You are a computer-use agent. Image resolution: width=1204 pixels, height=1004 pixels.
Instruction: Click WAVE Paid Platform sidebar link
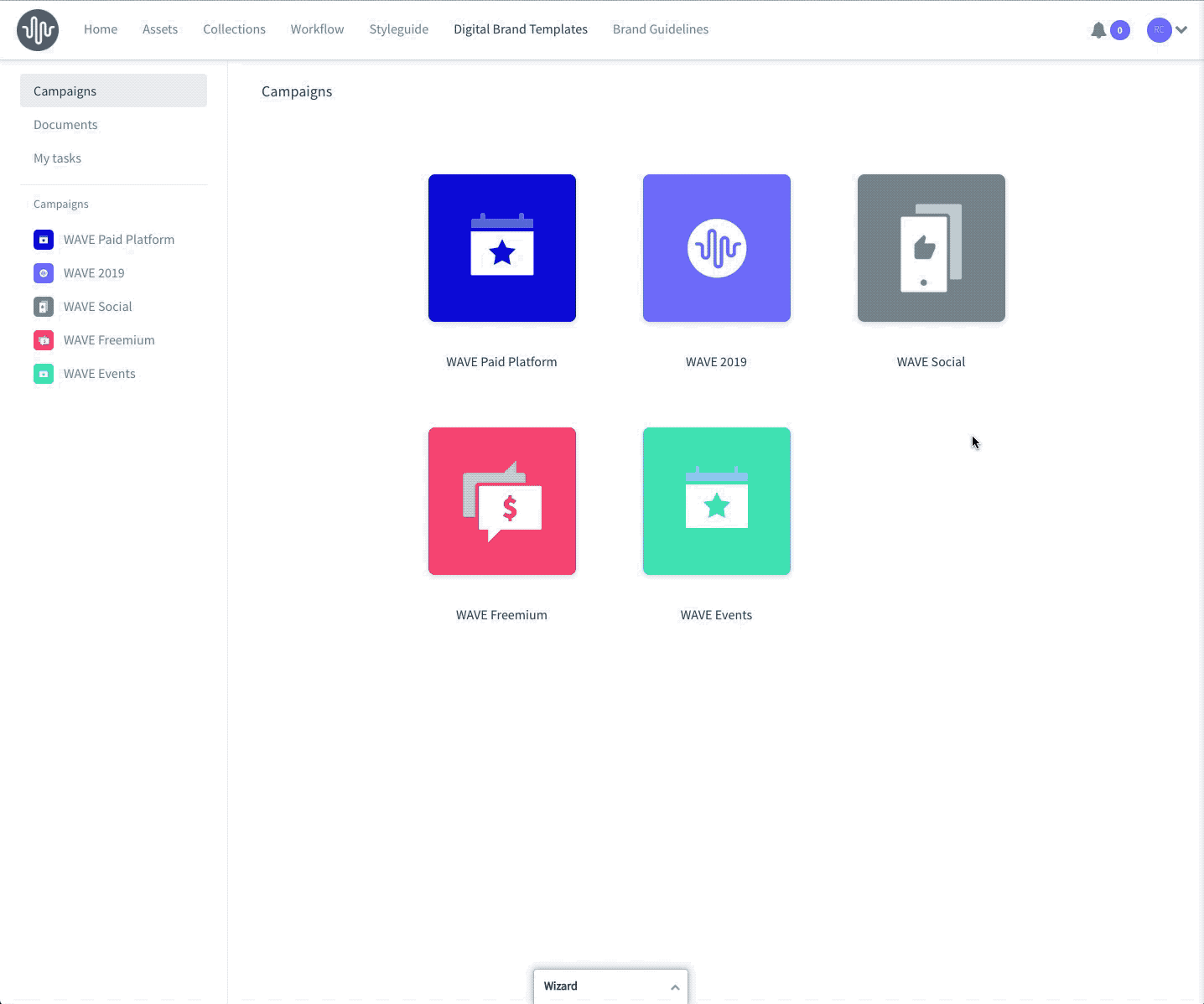click(x=119, y=240)
